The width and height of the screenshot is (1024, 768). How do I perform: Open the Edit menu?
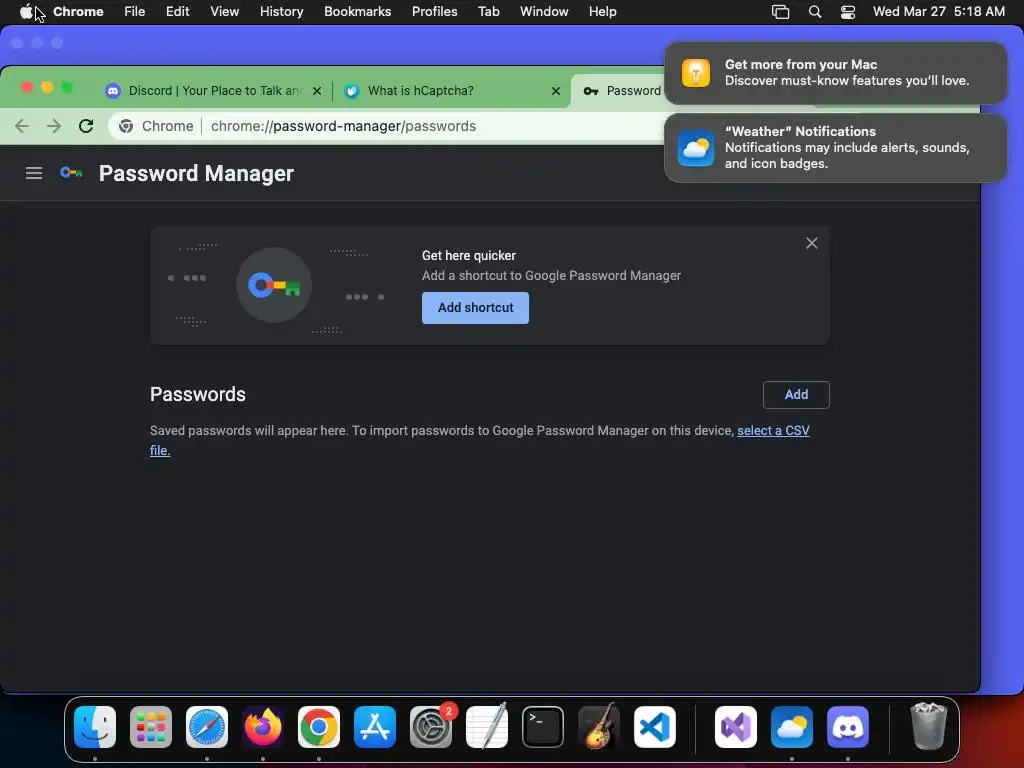coord(178,11)
